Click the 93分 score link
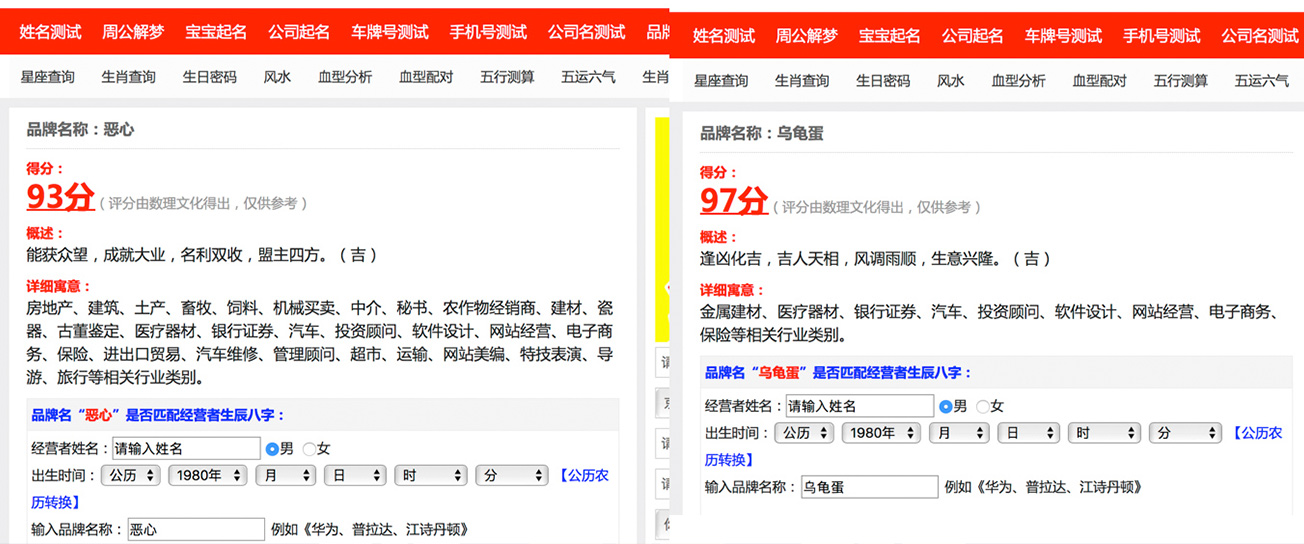The height and width of the screenshot is (544, 1304). pyautogui.click(x=60, y=197)
